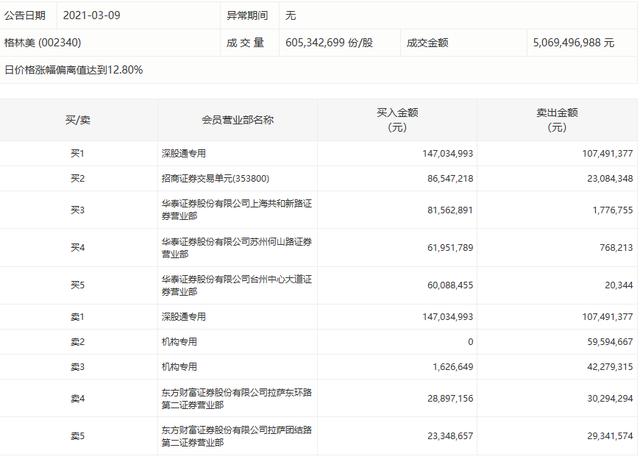Click 机构专用 in the 卖2 row
This screenshot has height=459, width=640.
pyautogui.click(x=179, y=341)
